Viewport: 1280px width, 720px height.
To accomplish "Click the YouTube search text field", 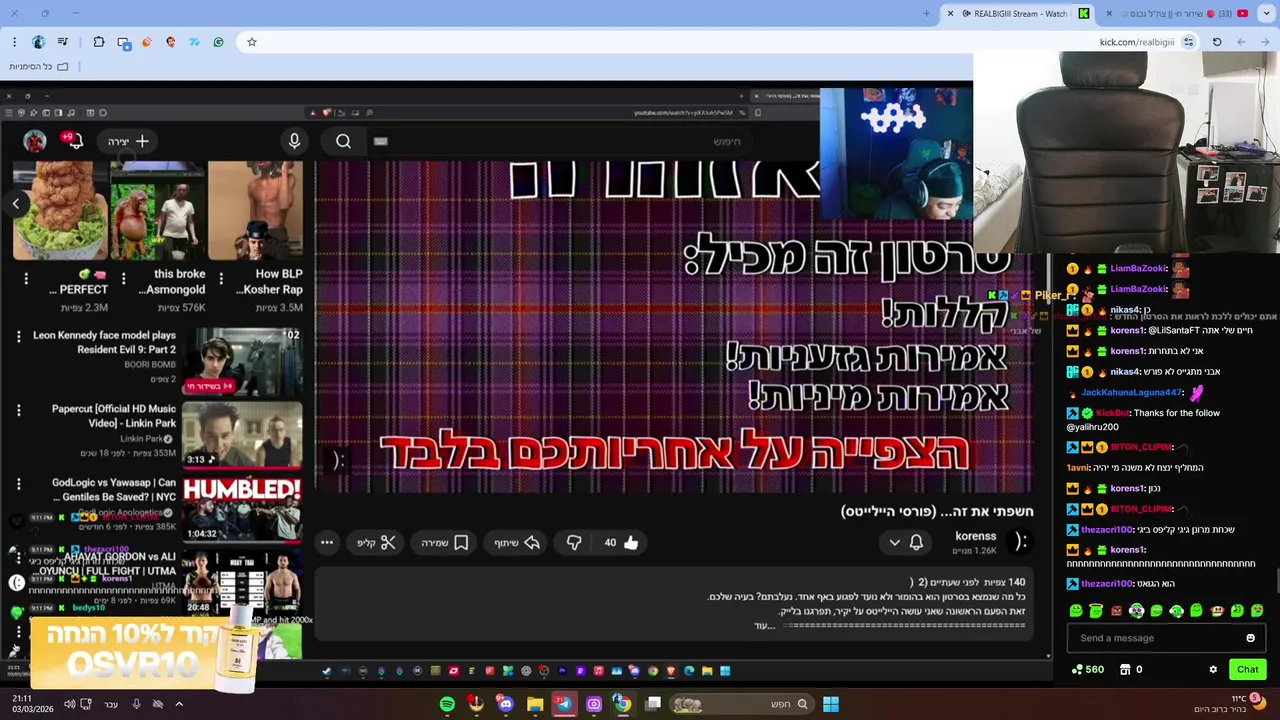I will (x=560, y=141).
